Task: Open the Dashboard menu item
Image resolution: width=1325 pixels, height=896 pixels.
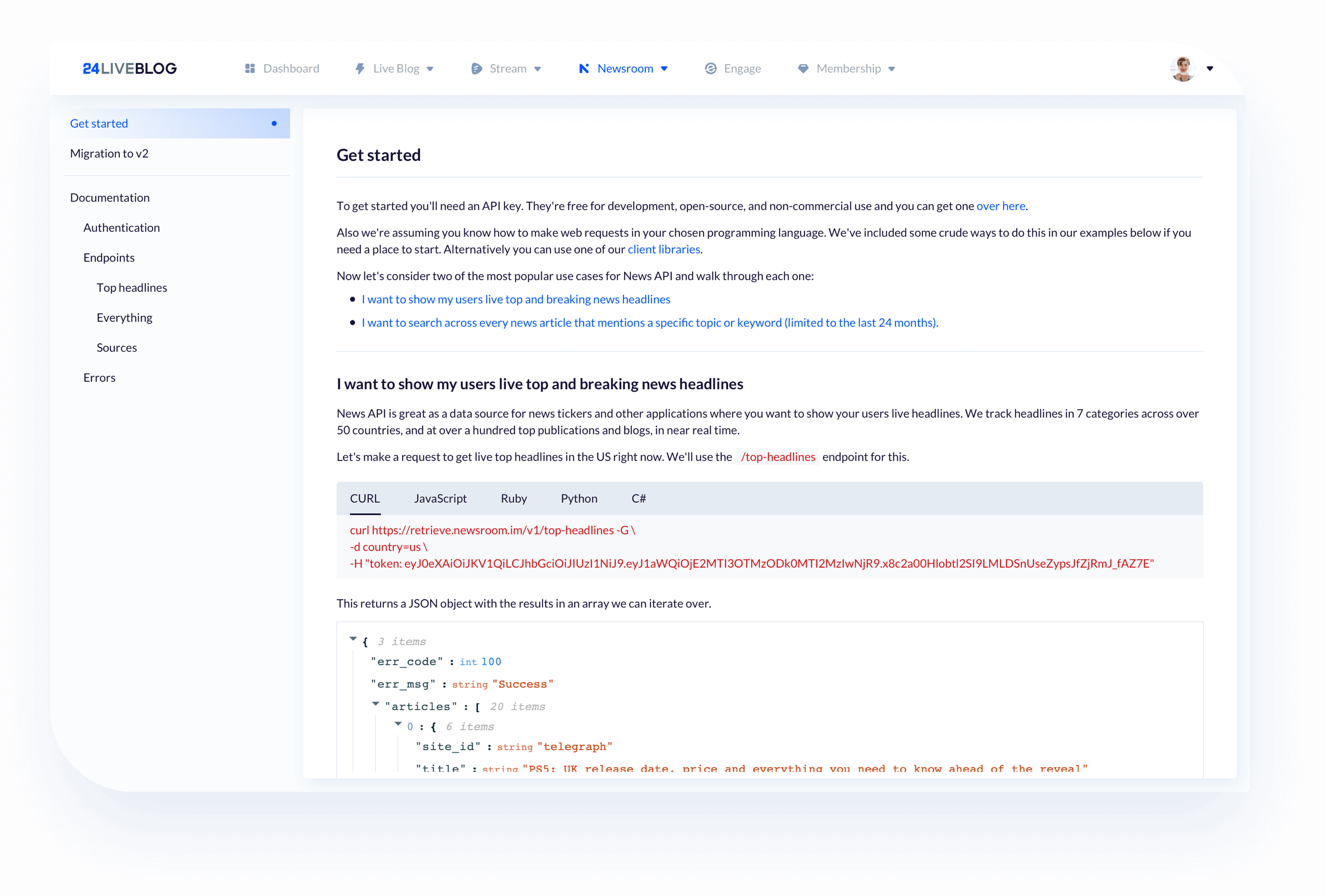Action: (282, 68)
